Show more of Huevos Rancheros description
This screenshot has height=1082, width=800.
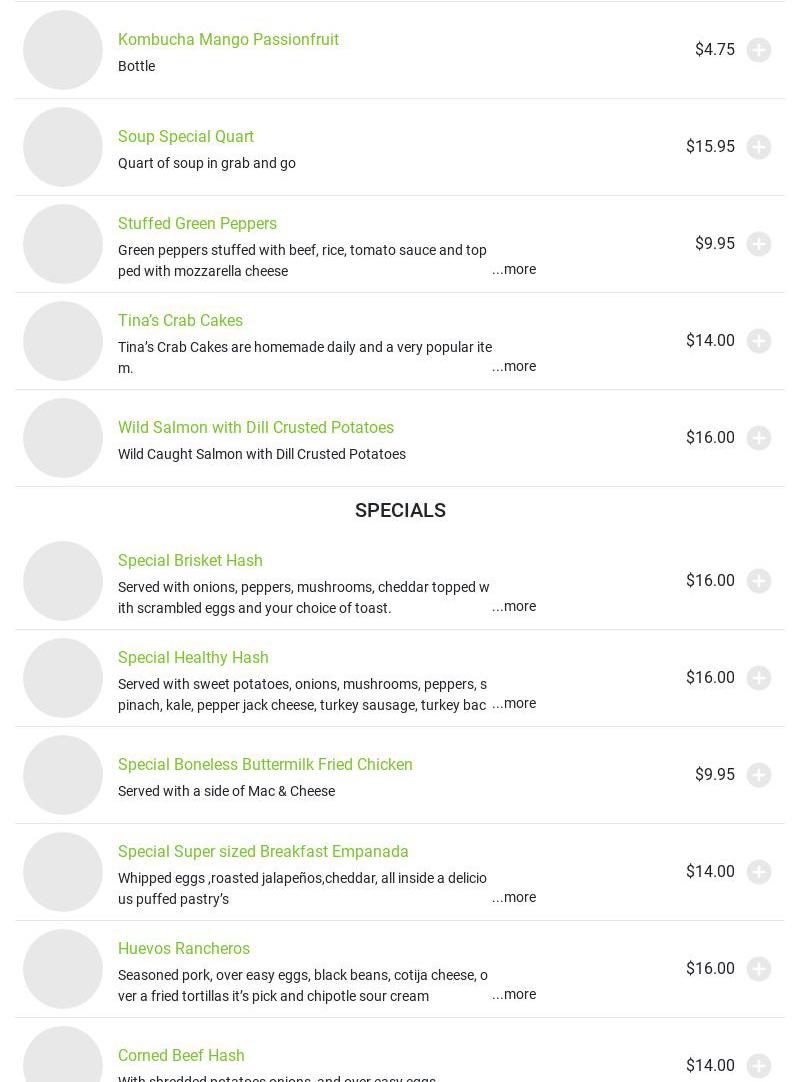(x=514, y=994)
